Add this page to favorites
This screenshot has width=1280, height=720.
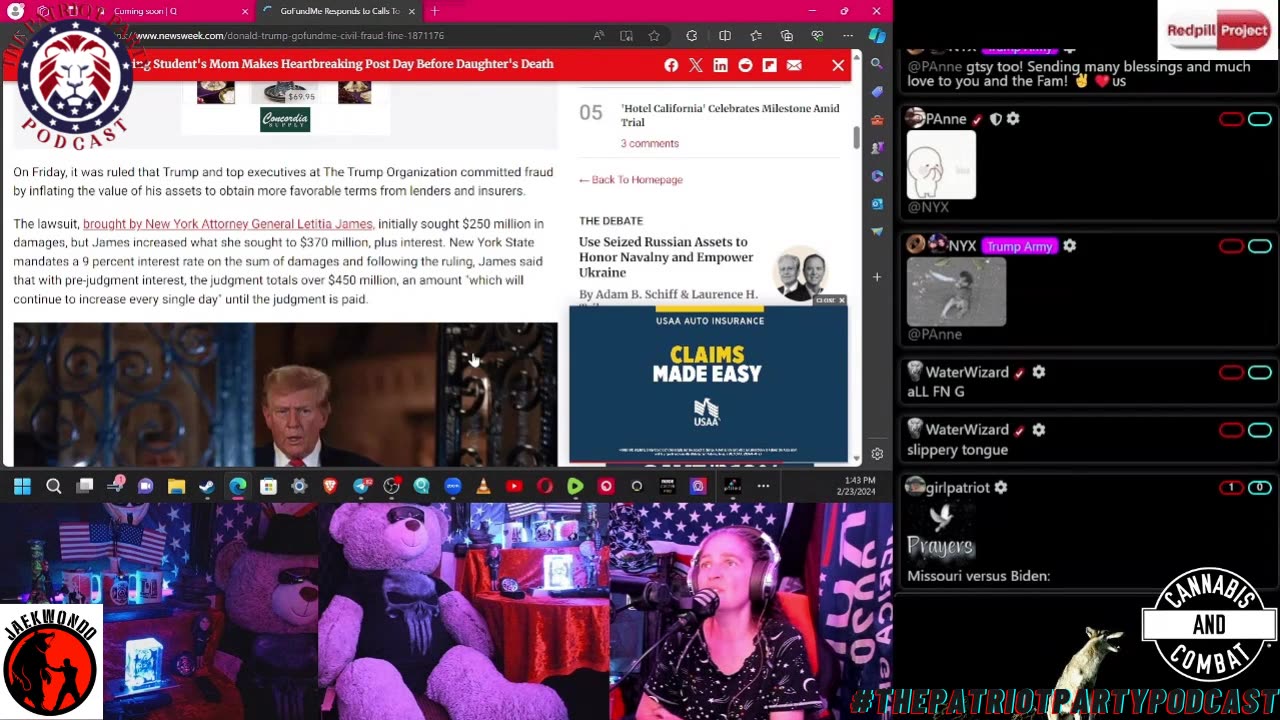click(654, 36)
